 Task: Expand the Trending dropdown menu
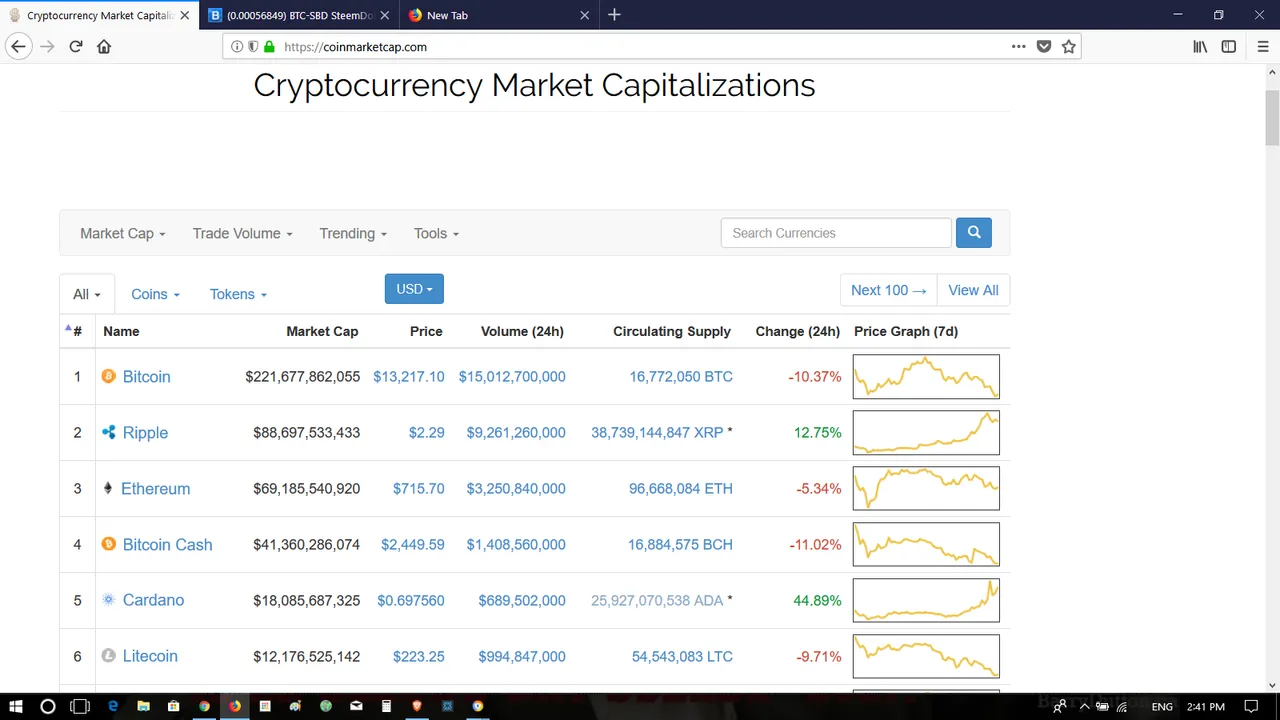(353, 233)
